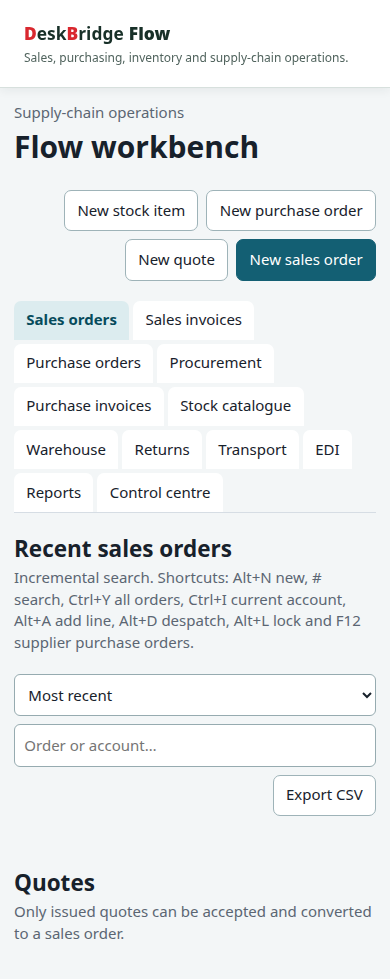Start a New quote
Image resolution: width=390 pixels, height=979 pixels.
pyautogui.click(x=177, y=260)
